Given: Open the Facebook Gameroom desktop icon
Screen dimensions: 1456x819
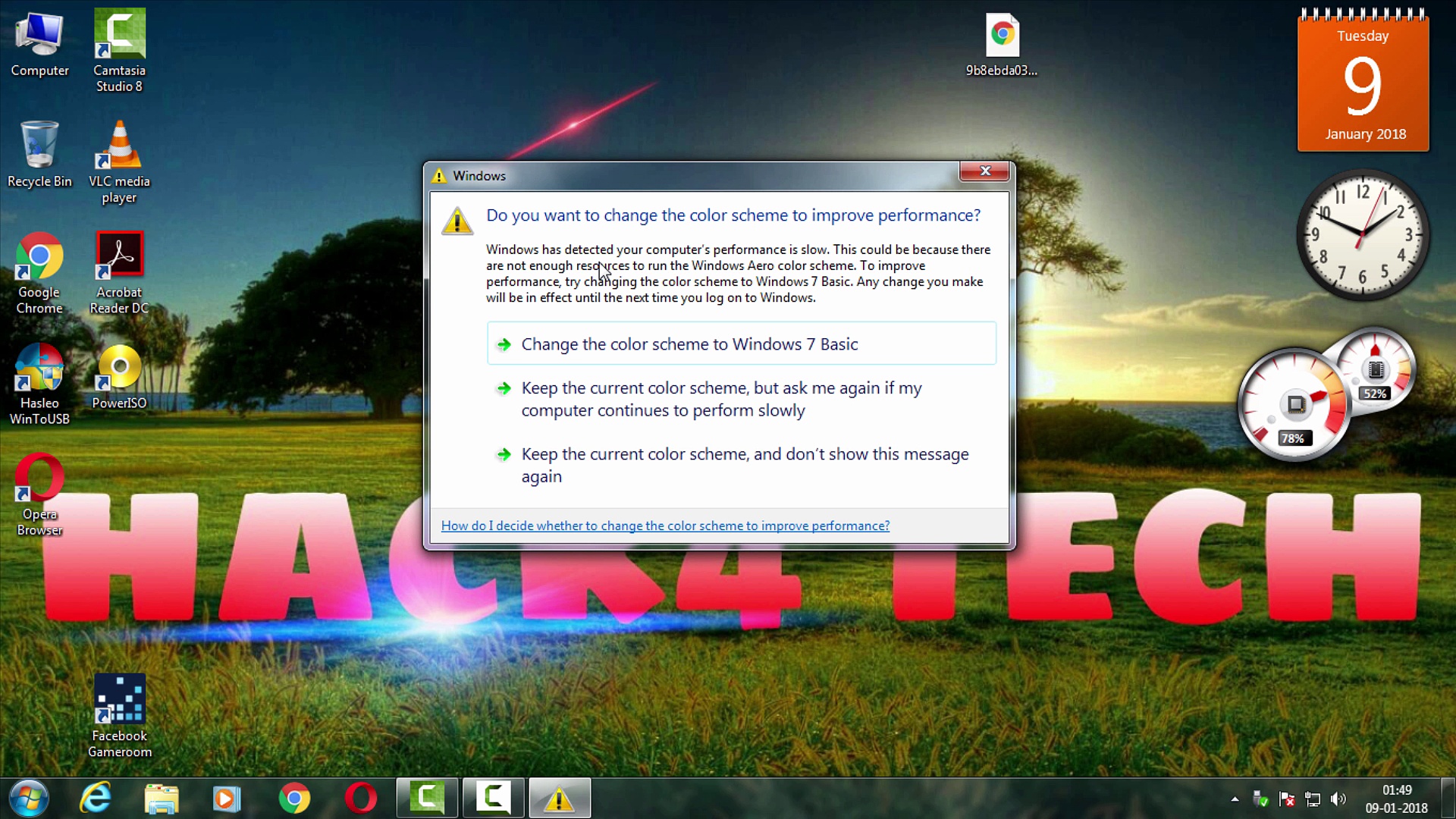Looking at the screenshot, I should pyautogui.click(x=119, y=699).
